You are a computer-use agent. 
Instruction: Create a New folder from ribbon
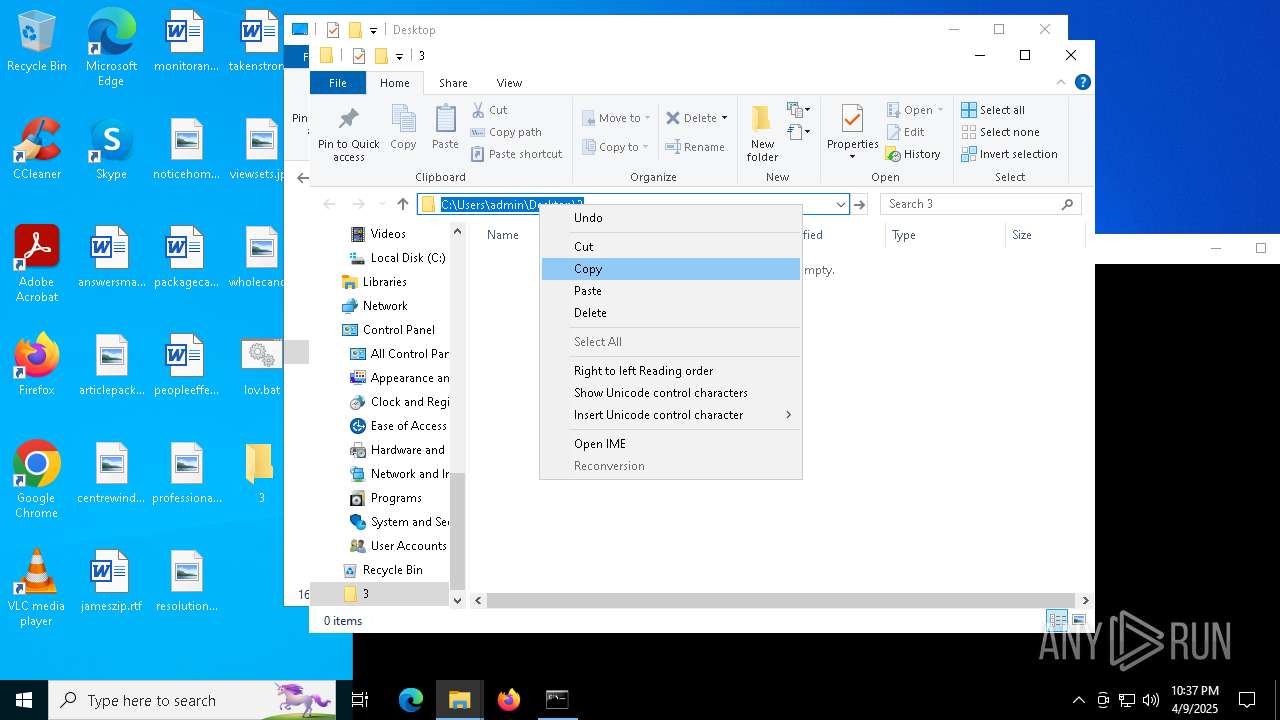(762, 133)
